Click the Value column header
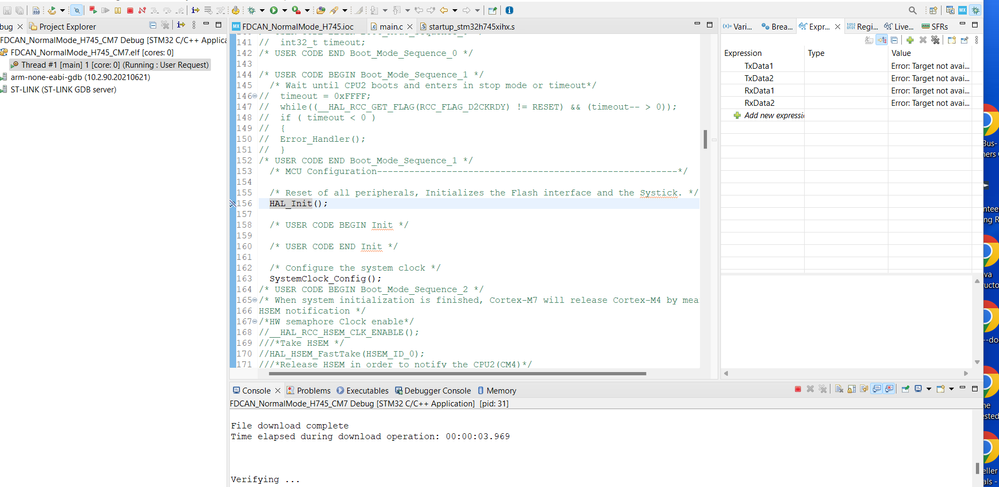This screenshot has height=487, width=999. pyautogui.click(x=930, y=54)
